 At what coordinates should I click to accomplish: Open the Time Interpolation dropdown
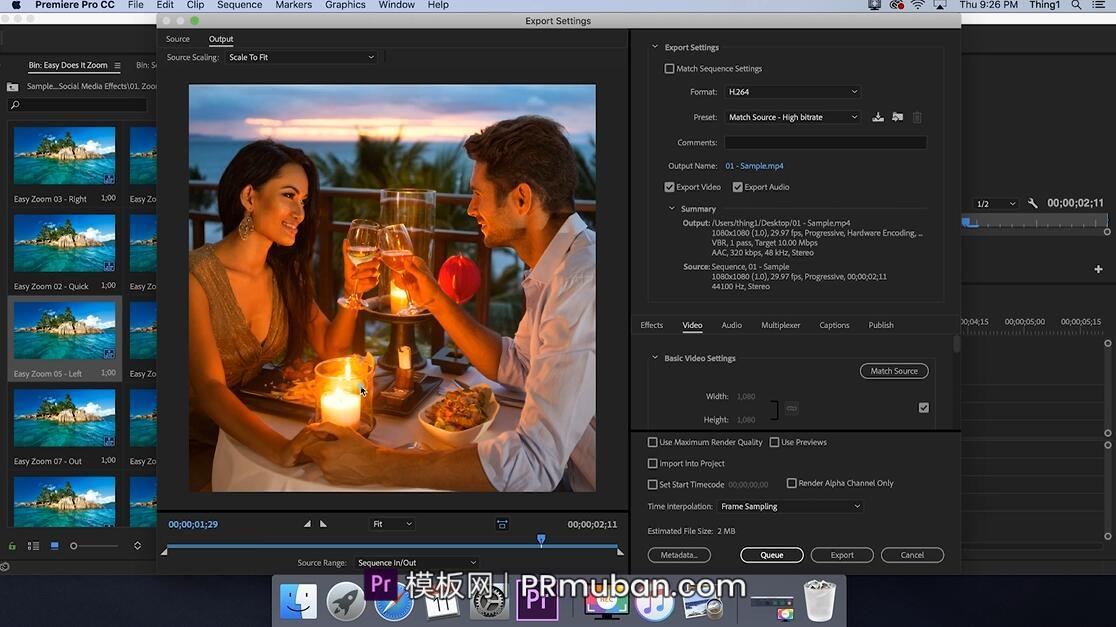pyautogui.click(x=790, y=507)
